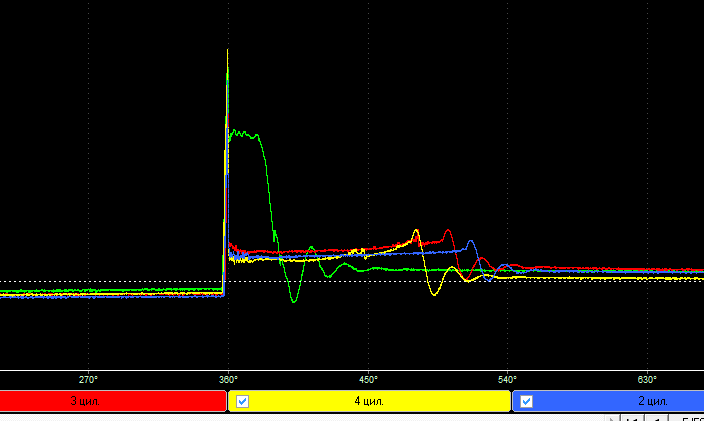This screenshot has width=704, height=421.
Task: Click the 630° axis label
Action: click(647, 380)
